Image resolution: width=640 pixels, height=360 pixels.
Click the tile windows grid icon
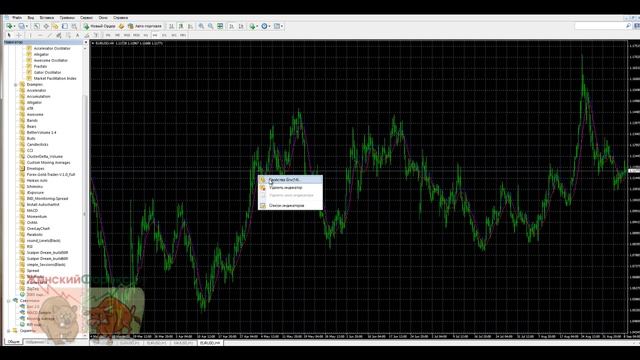coord(220,26)
